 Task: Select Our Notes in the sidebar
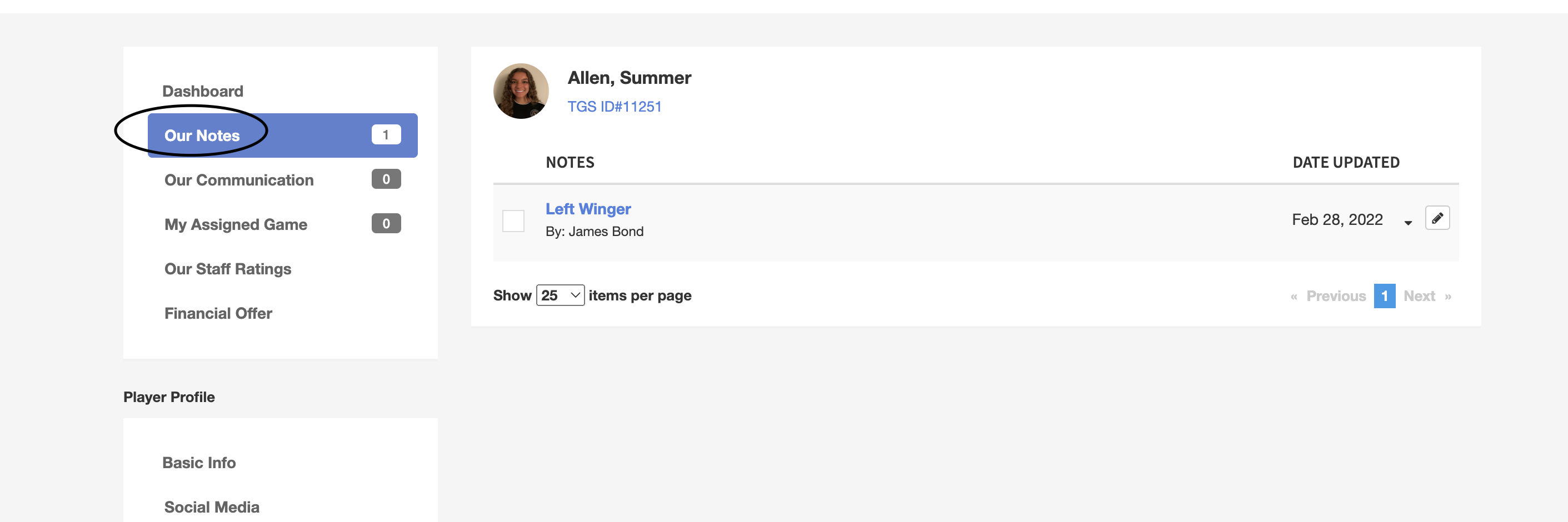[202, 135]
